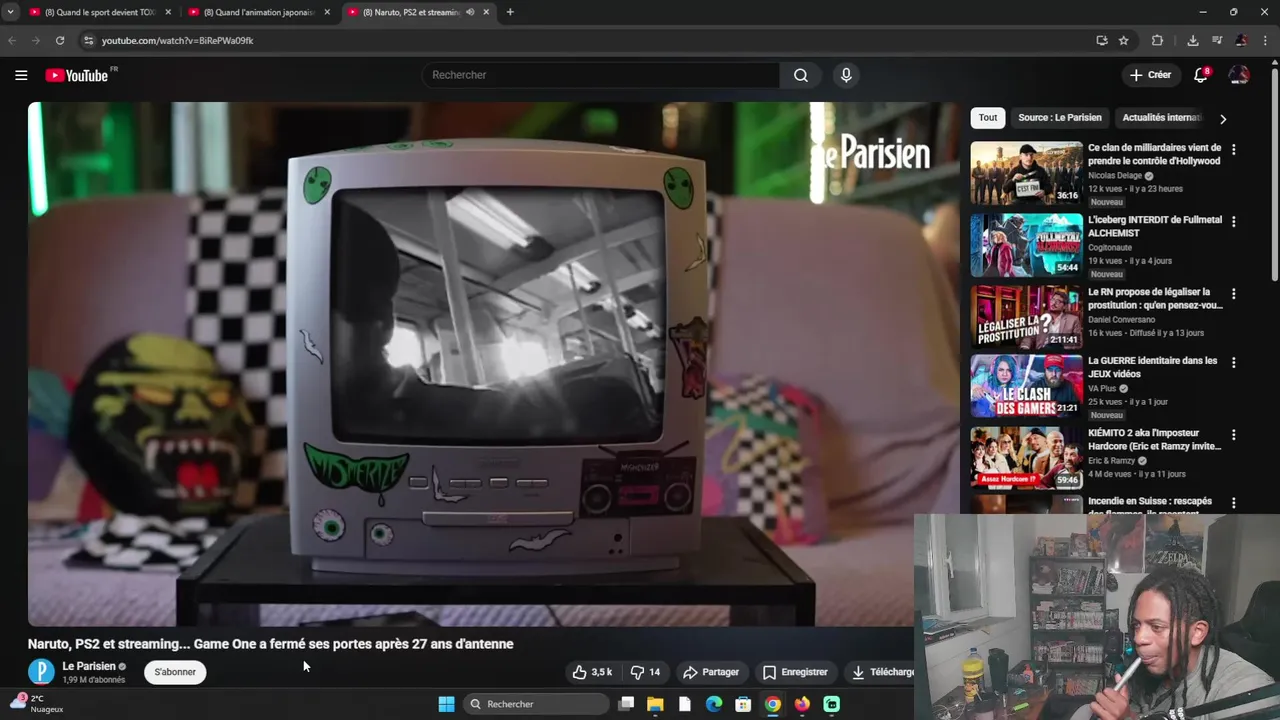Open Windows Start menu

click(x=446, y=704)
